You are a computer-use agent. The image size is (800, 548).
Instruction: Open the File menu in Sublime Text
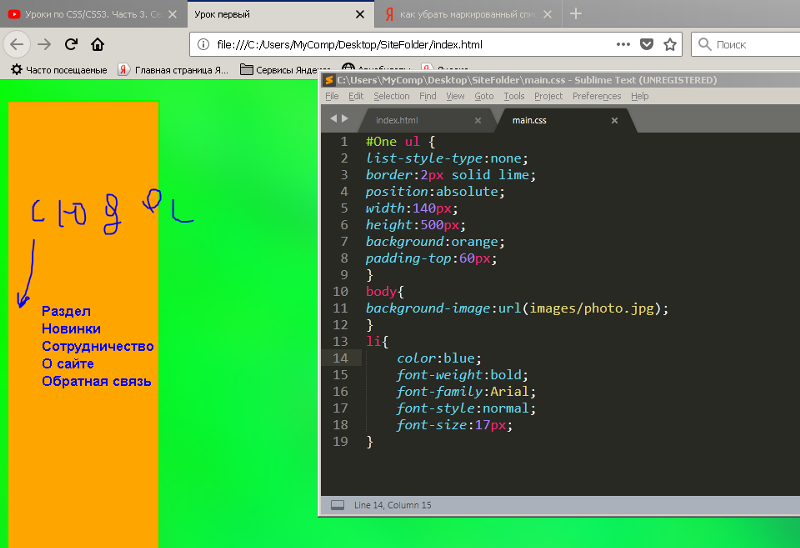[332, 96]
